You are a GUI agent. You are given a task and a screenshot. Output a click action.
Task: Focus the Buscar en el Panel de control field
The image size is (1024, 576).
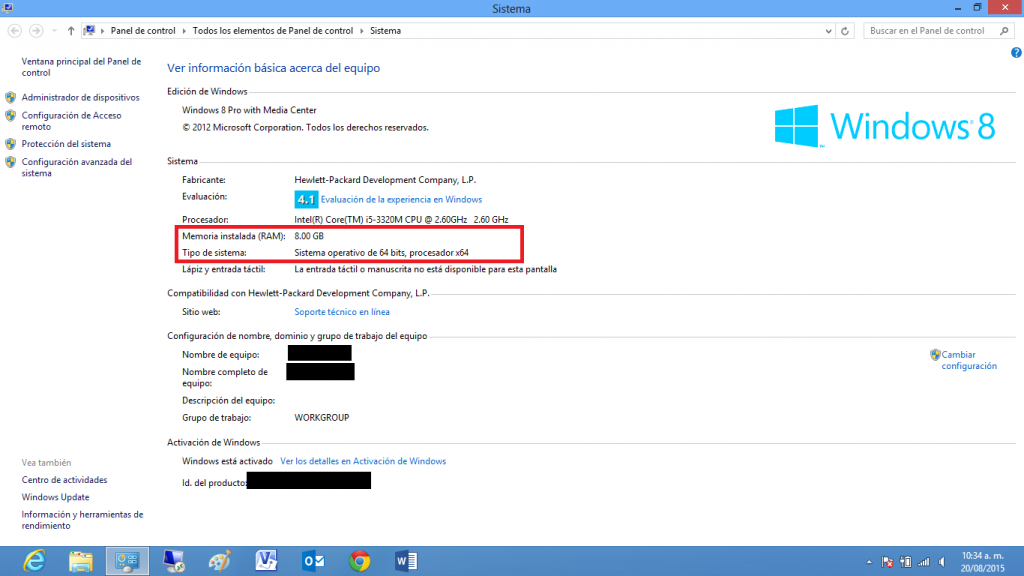[938, 31]
